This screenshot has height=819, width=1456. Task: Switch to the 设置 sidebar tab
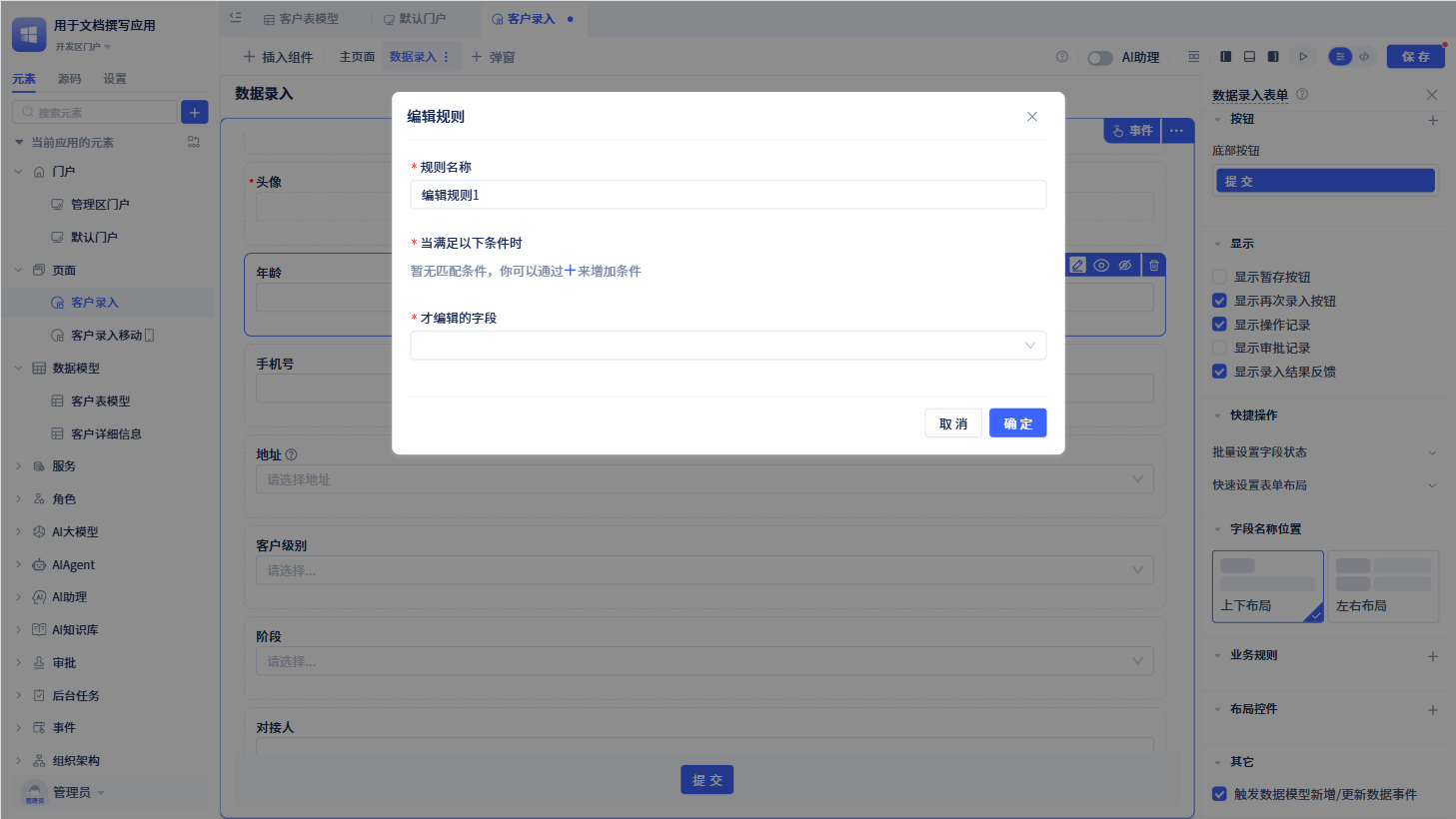pos(115,79)
